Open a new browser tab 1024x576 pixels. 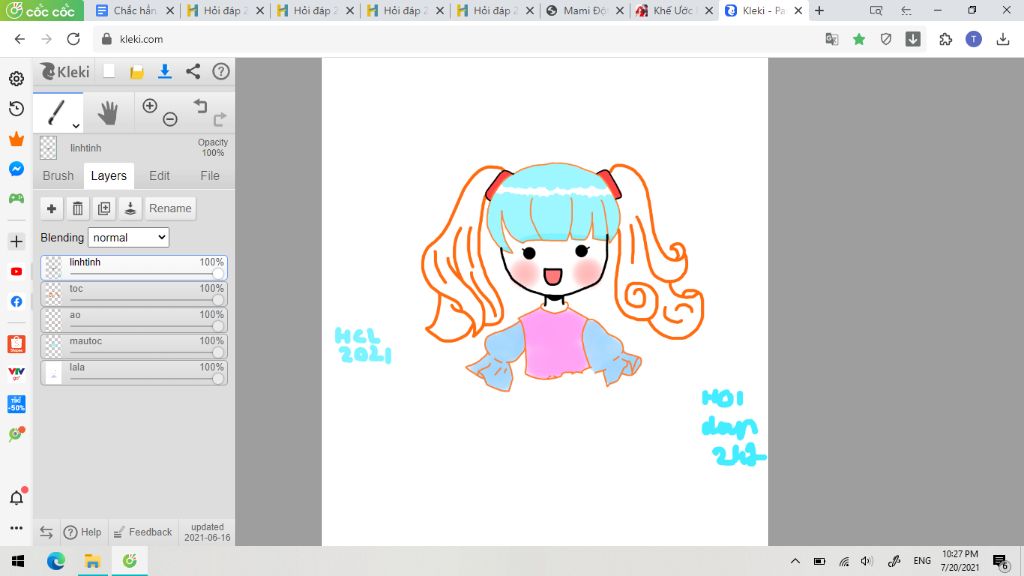820,10
